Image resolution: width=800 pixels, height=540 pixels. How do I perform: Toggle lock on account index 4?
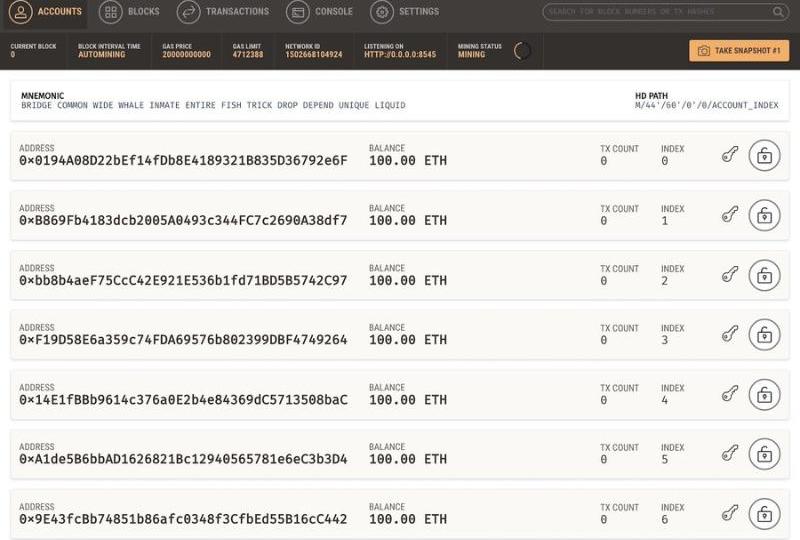764,395
